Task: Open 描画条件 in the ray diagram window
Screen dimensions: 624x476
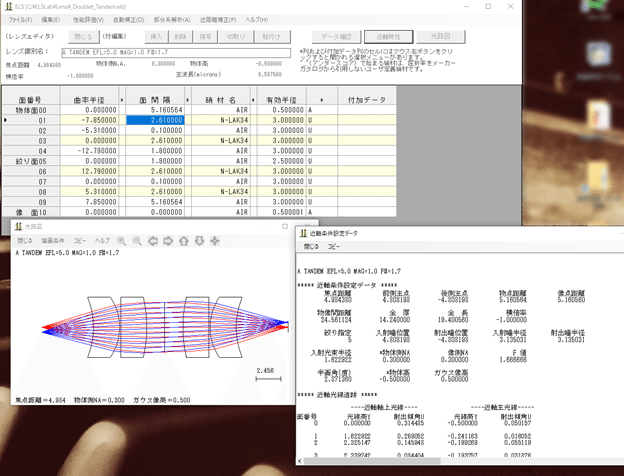Action: [53, 241]
